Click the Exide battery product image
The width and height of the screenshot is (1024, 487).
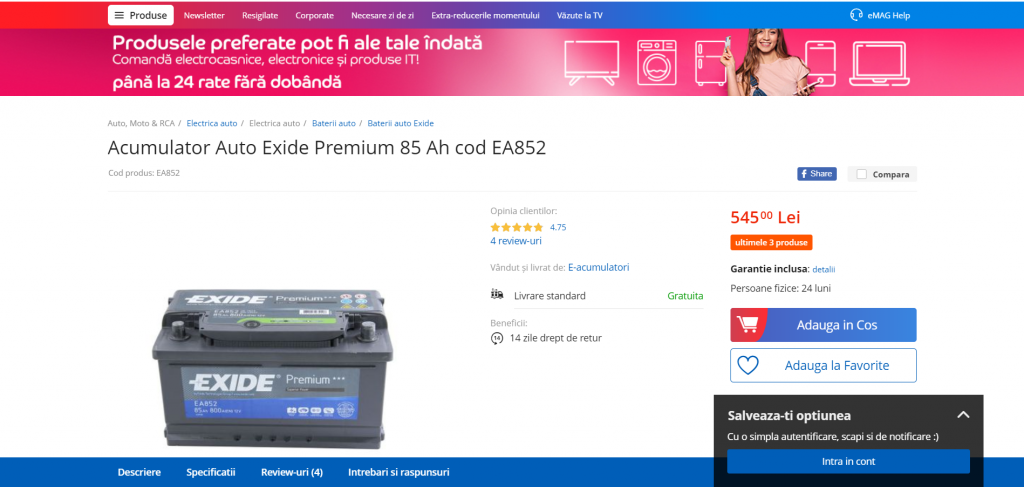click(x=273, y=369)
